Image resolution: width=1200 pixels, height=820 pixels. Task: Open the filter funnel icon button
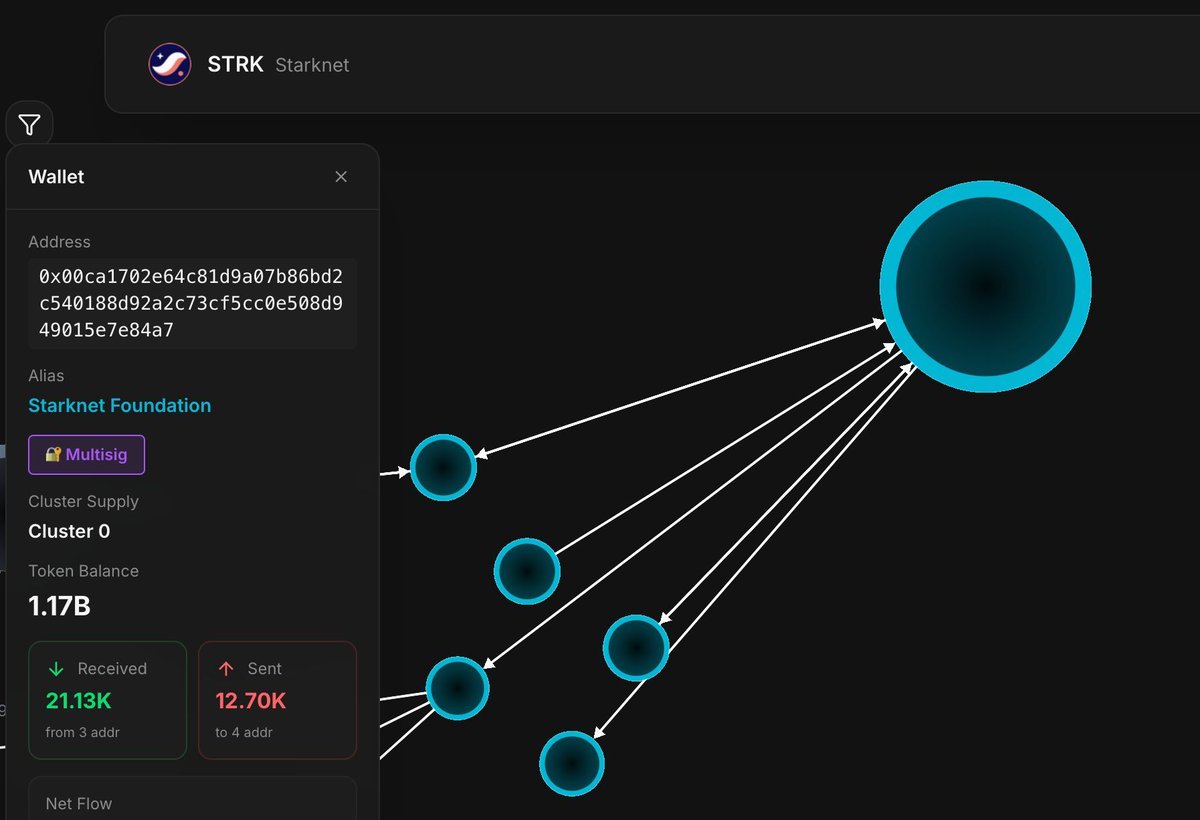29,125
